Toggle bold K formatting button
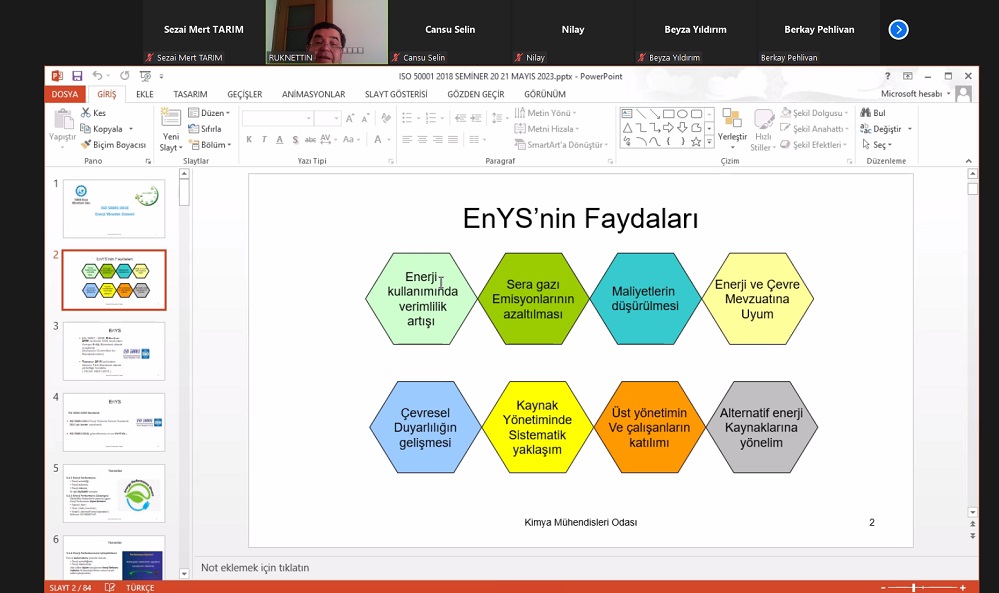The width and height of the screenshot is (999, 593). (x=248, y=140)
